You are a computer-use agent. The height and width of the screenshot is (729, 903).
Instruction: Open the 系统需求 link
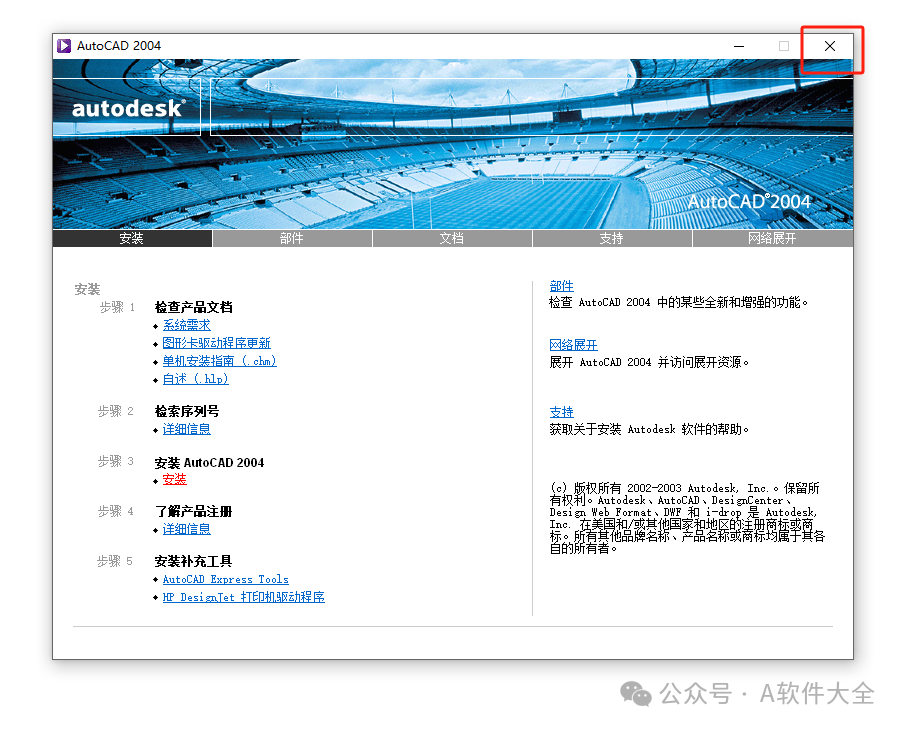[x=187, y=325]
